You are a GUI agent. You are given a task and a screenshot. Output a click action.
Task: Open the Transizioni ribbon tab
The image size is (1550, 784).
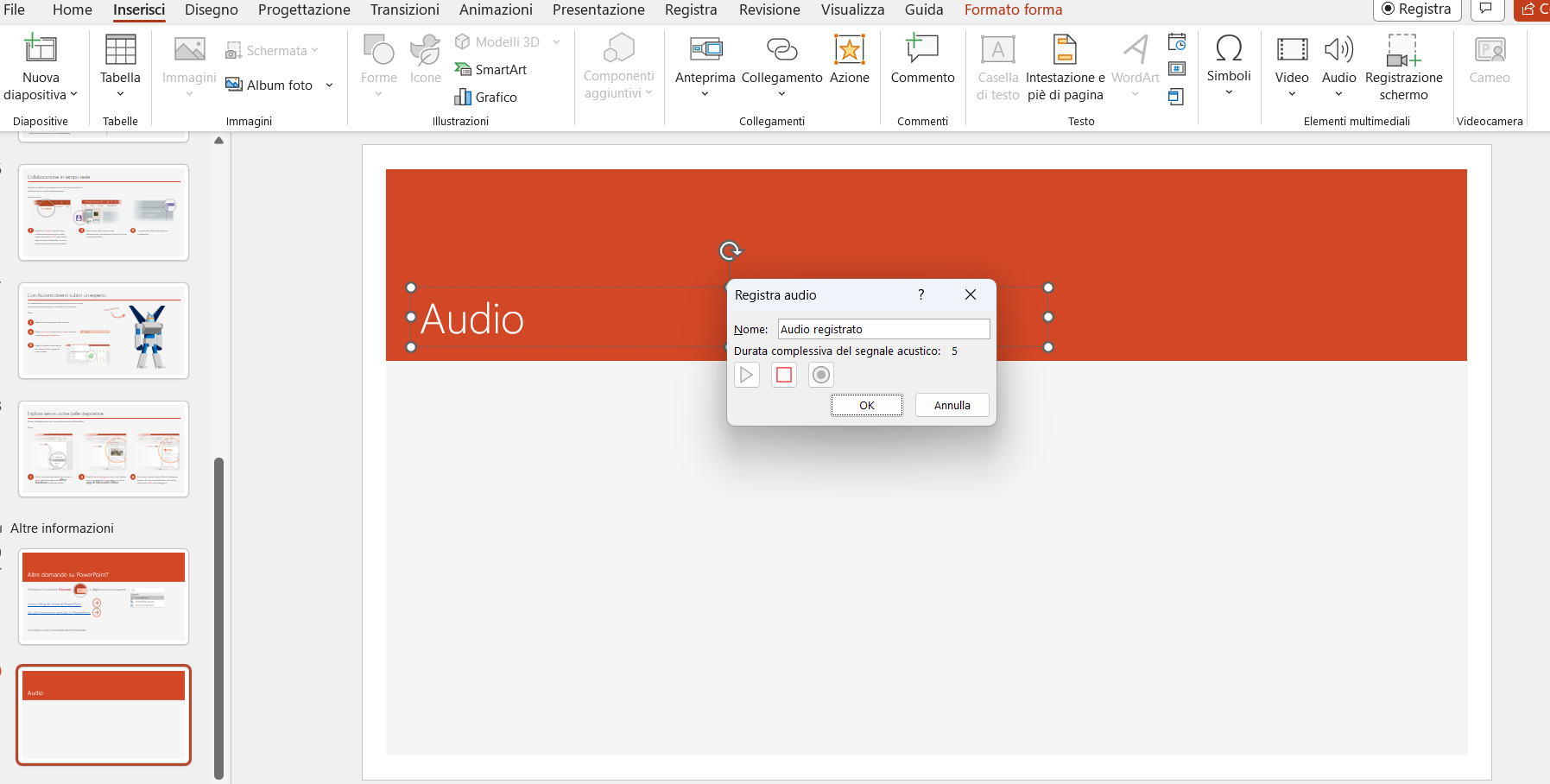[405, 9]
